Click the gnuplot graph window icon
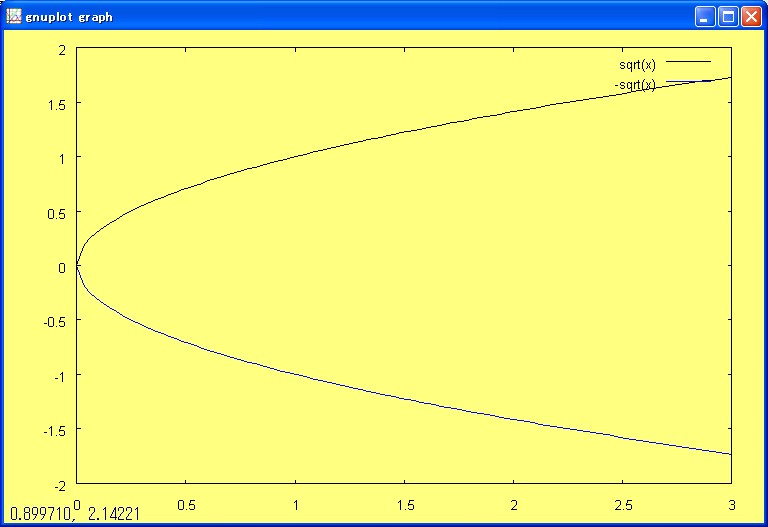The height and width of the screenshot is (527, 768). [x=14, y=17]
